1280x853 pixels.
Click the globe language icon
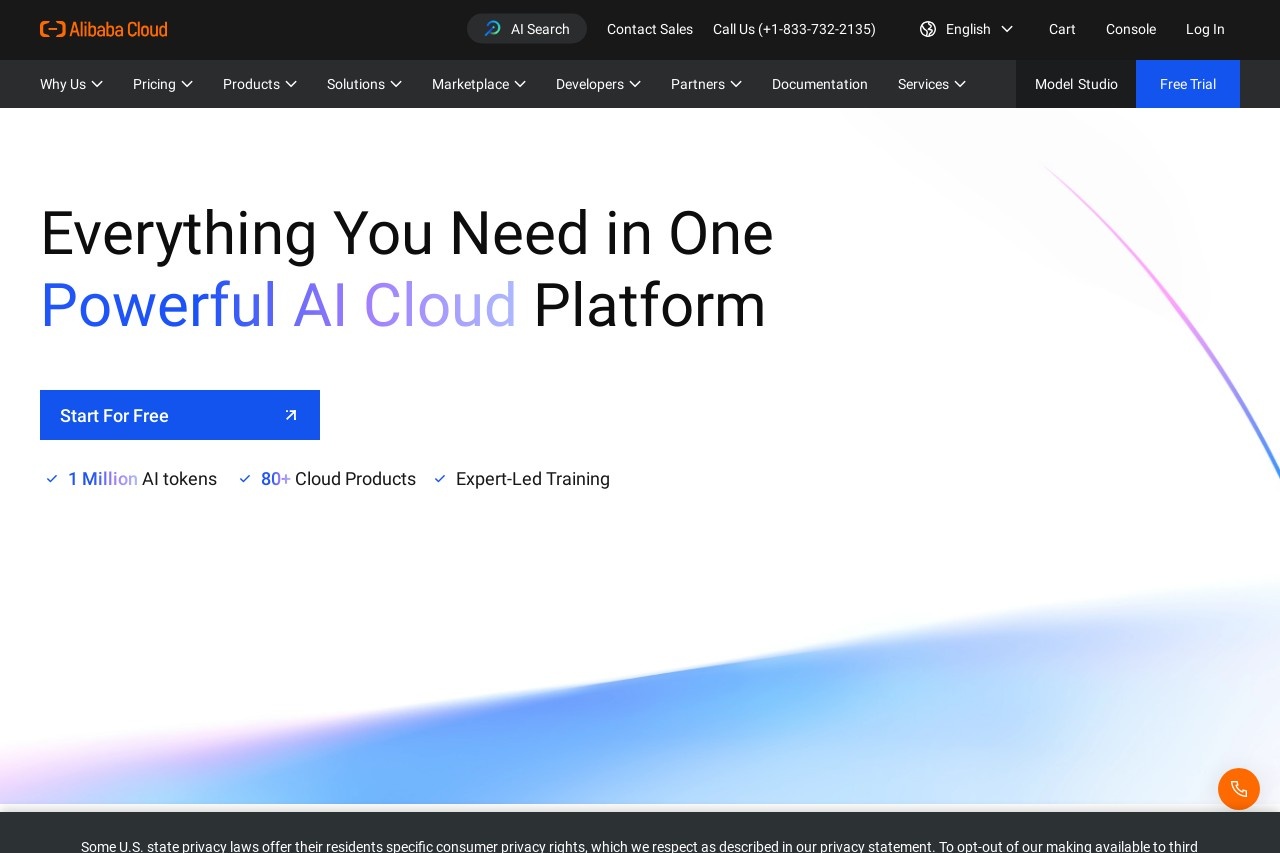pyautogui.click(x=928, y=29)
